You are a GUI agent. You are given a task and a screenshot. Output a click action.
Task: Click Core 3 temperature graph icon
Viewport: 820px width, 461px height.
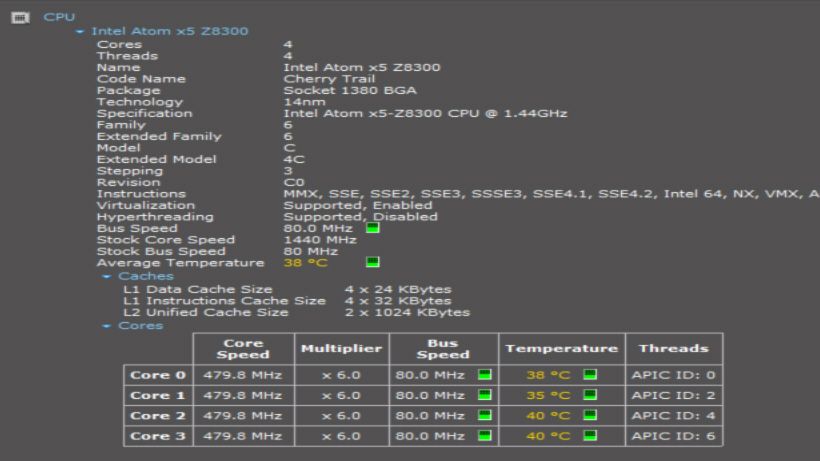[x=590, y=436]
